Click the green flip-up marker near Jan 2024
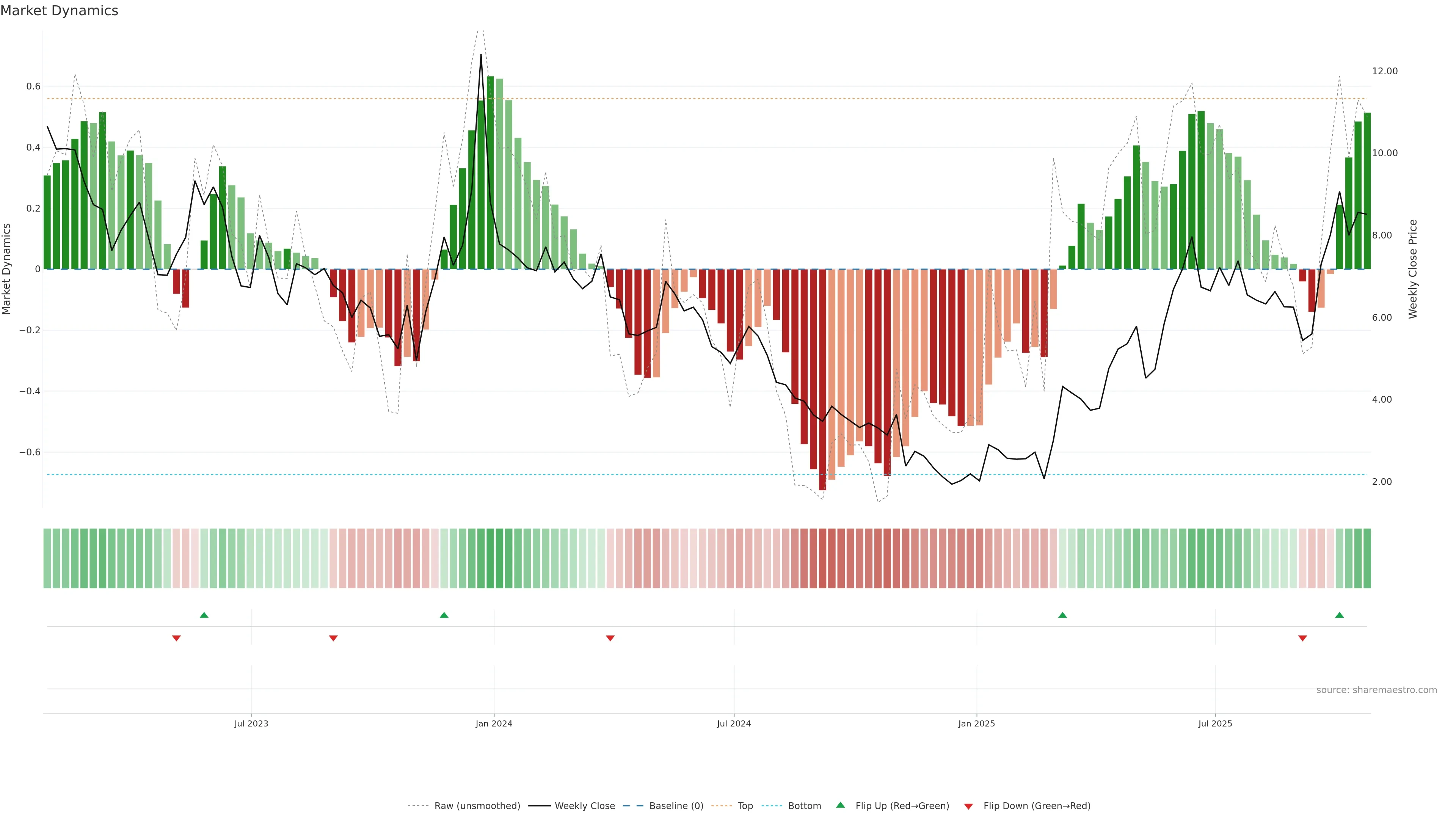Viewport: 1456px width, 819px height. [444, 615]
